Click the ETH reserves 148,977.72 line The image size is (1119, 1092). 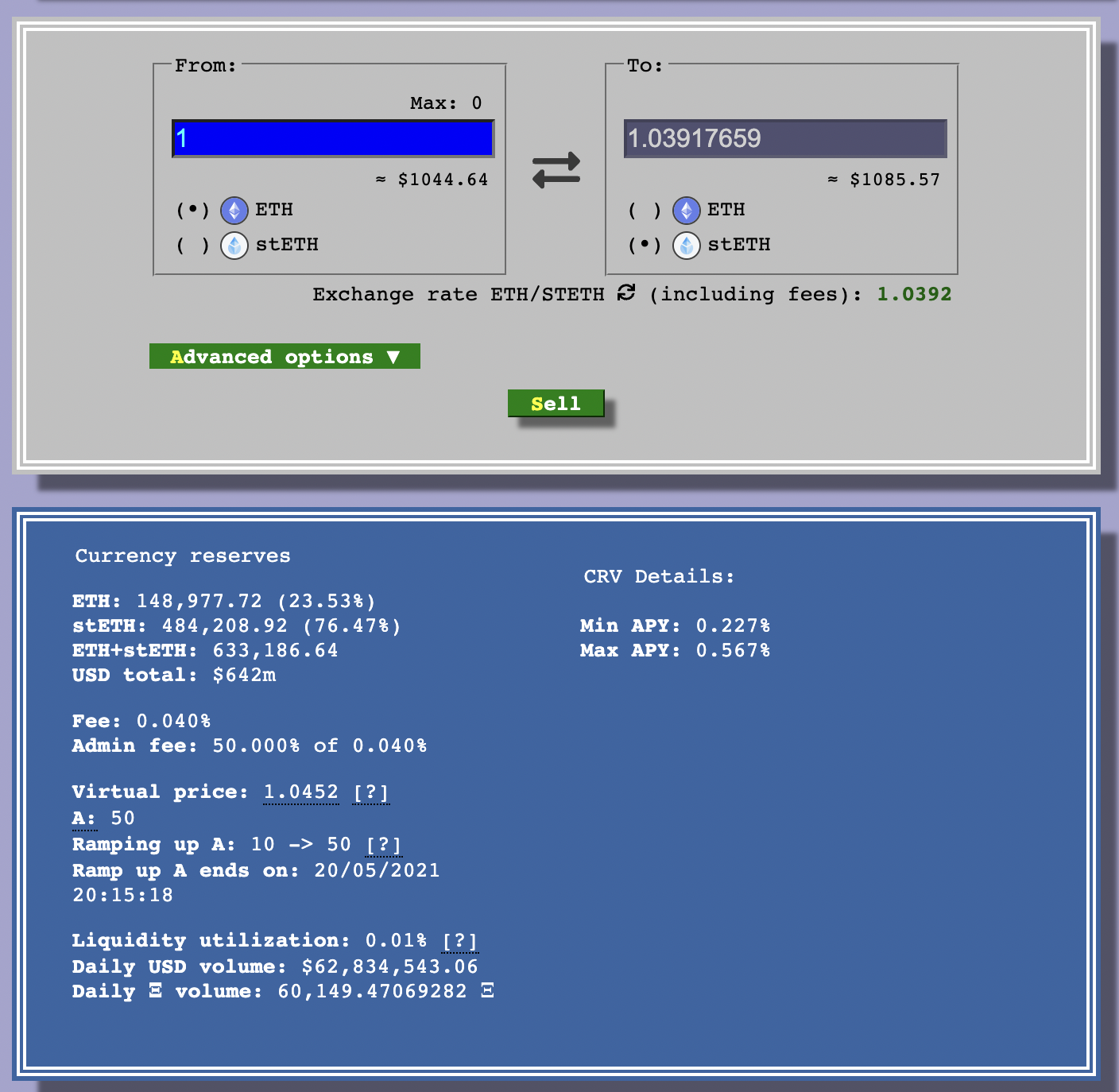tap(223, 602)
